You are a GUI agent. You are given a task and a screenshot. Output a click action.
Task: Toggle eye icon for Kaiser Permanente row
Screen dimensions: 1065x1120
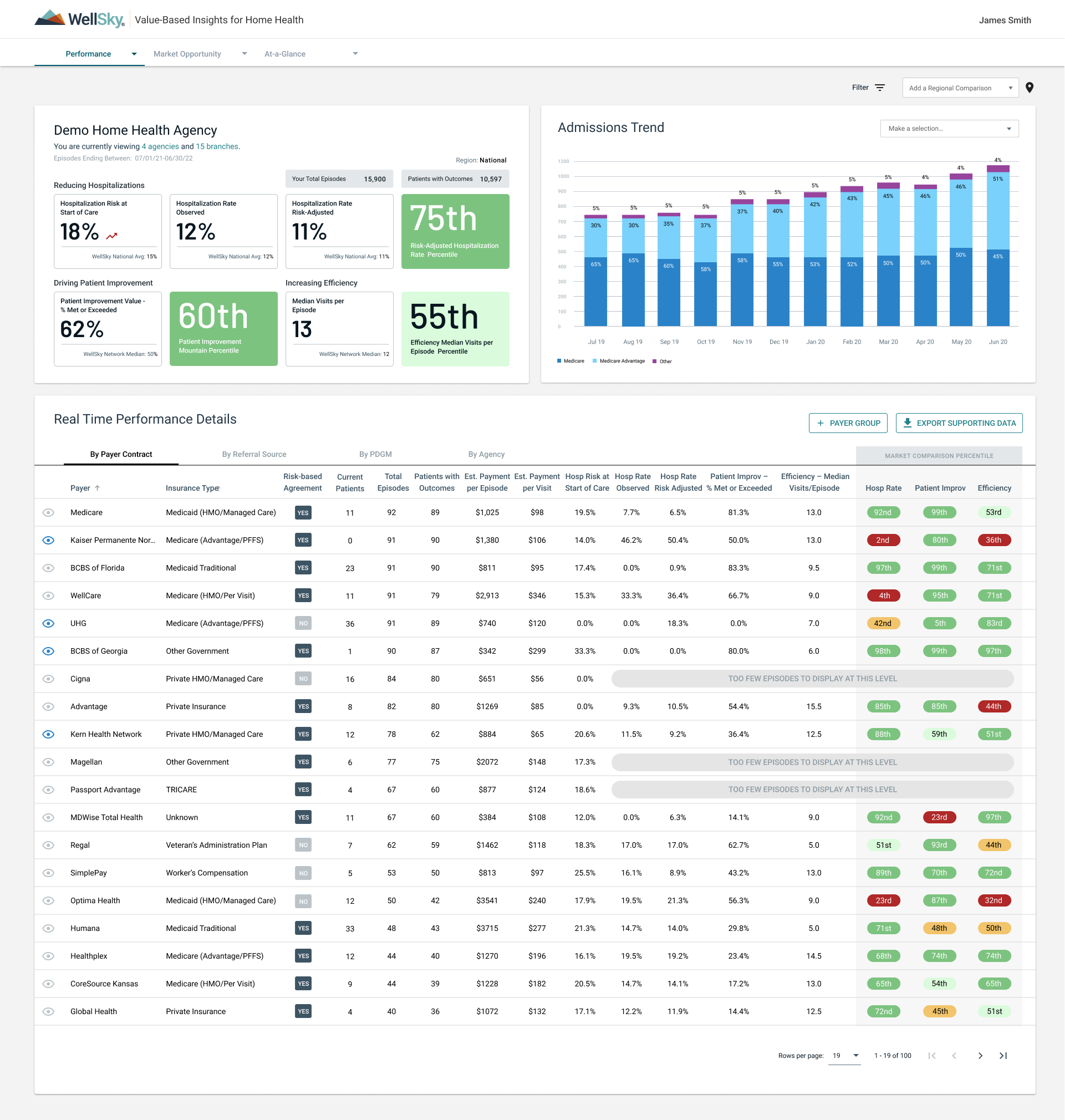click(48, 541)
